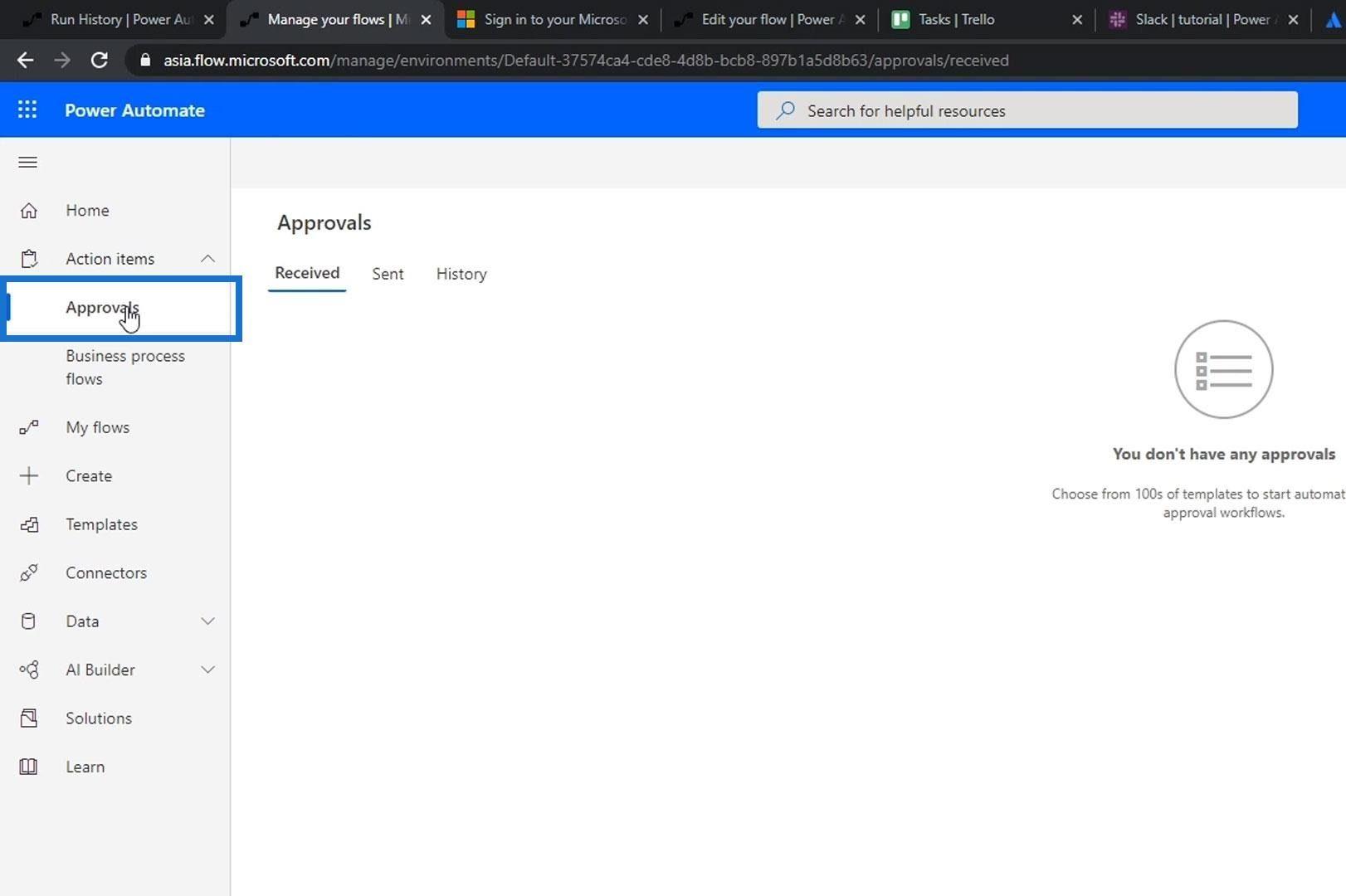
Task: Click the Data database icon
Action: tap(29, 621)
